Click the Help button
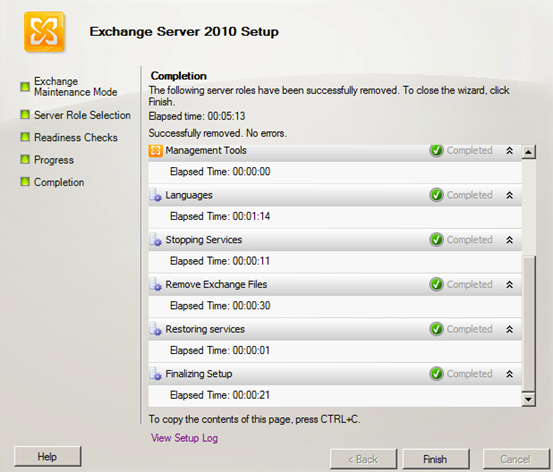 pyautogui.click(x=48, y=456)
